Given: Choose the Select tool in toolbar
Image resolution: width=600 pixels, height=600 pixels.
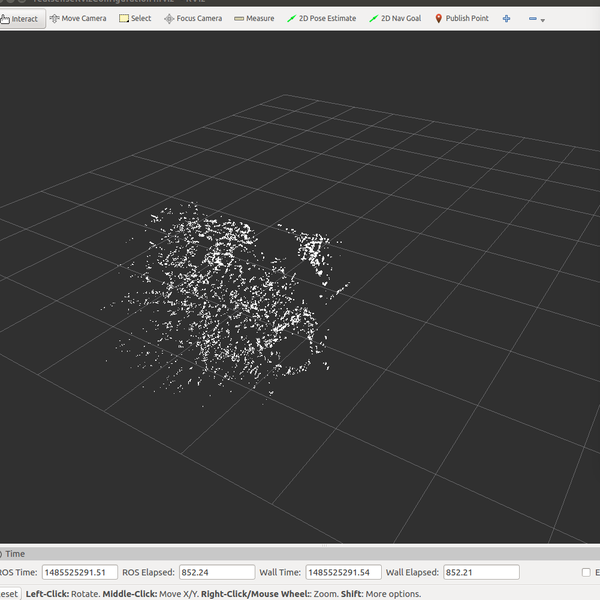Looking at the screenshot, I should 135,19.
